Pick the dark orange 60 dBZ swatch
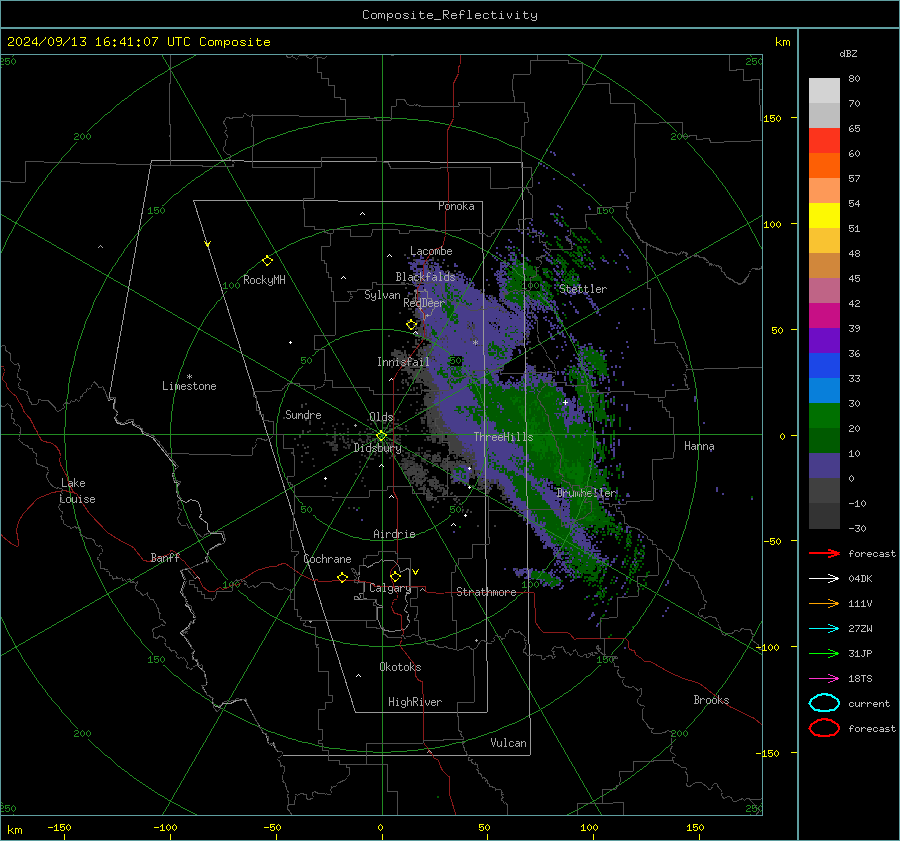Viewport: 900px width, 841px height. pyautogui.click(x=824, y=165)
